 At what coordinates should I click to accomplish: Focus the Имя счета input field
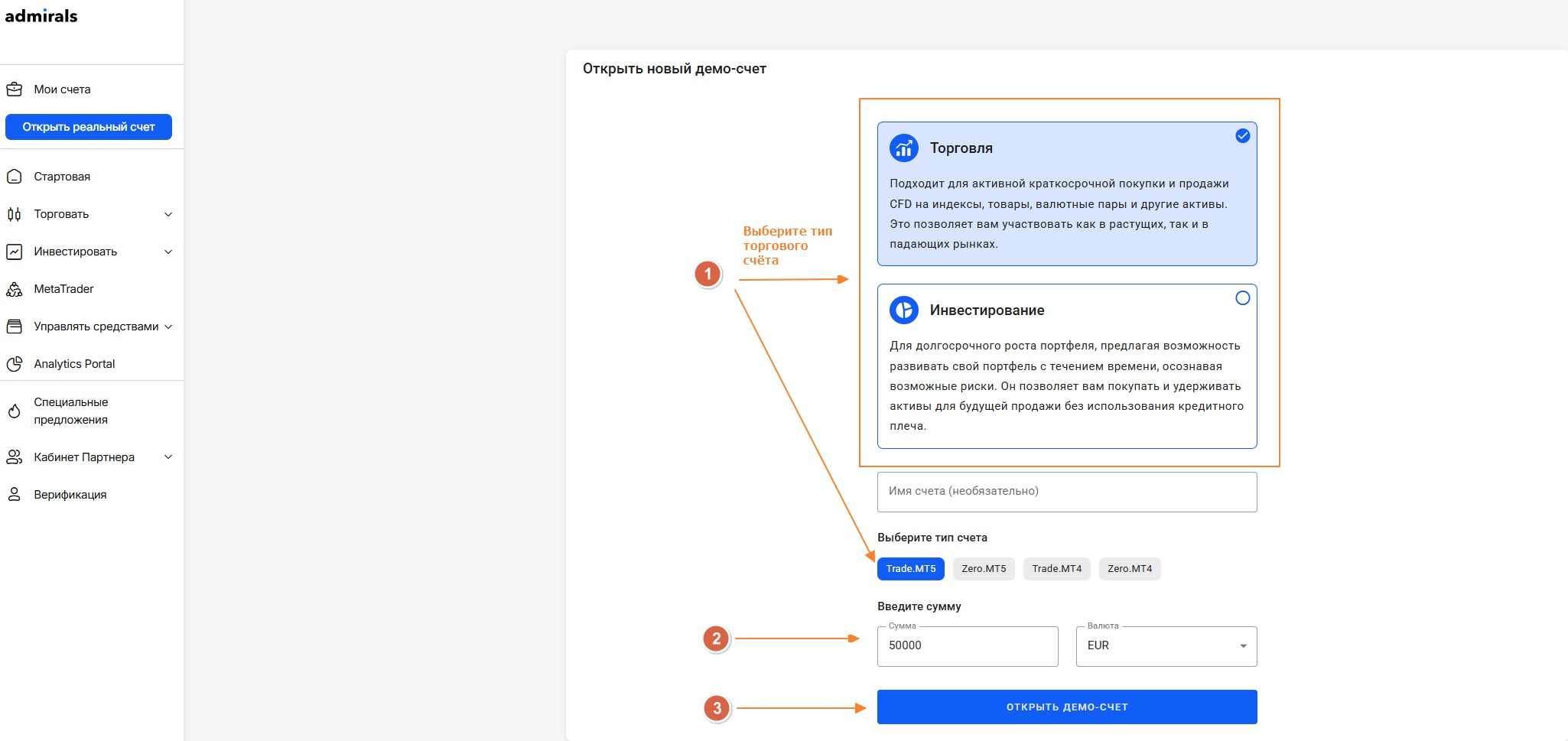click(1067, 492)
